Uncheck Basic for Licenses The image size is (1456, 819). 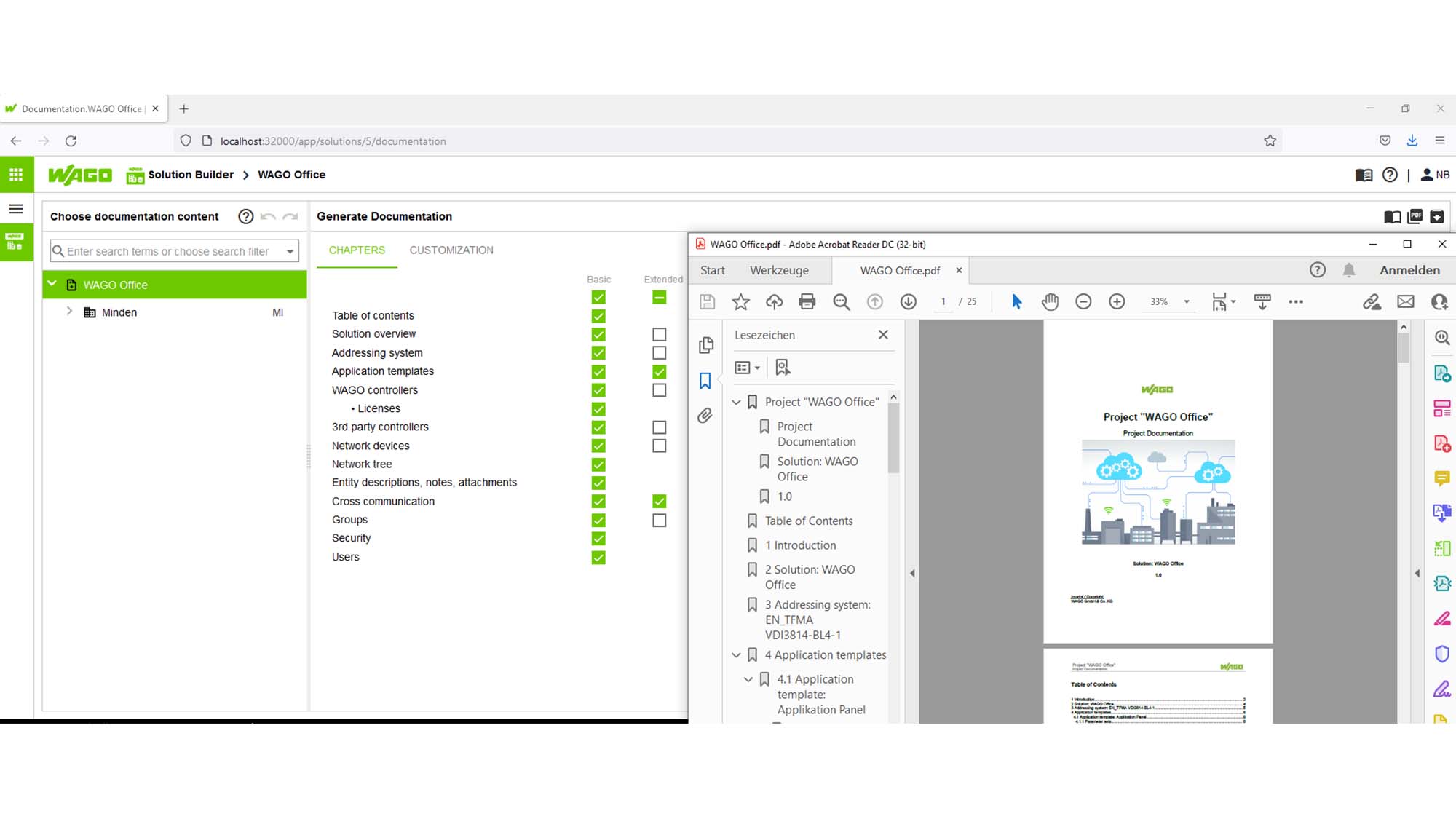click(598, 409)
